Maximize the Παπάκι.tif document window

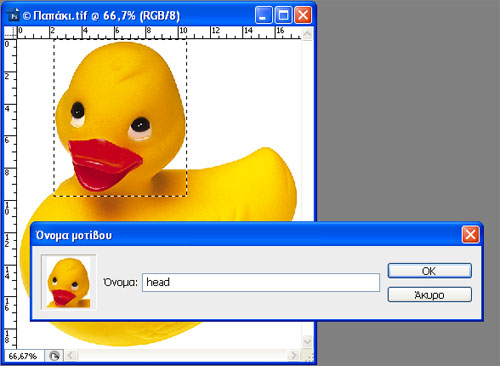[x=283, y=15]
